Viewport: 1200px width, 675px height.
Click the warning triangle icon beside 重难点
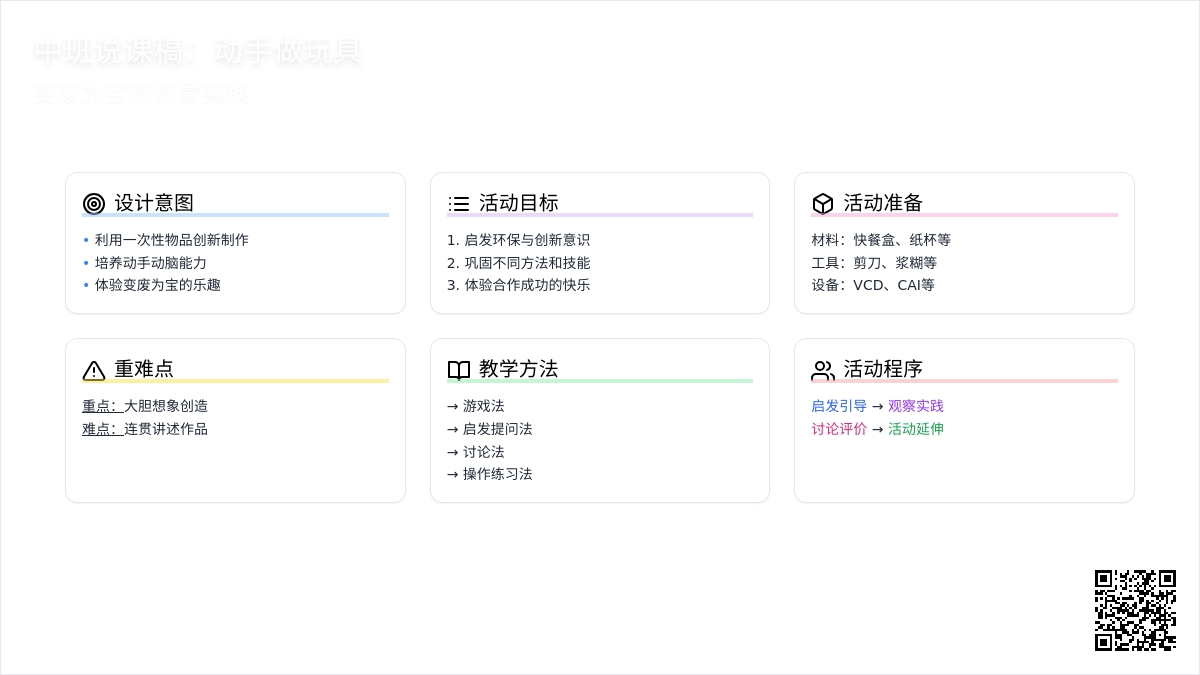[x=94, y=370]
